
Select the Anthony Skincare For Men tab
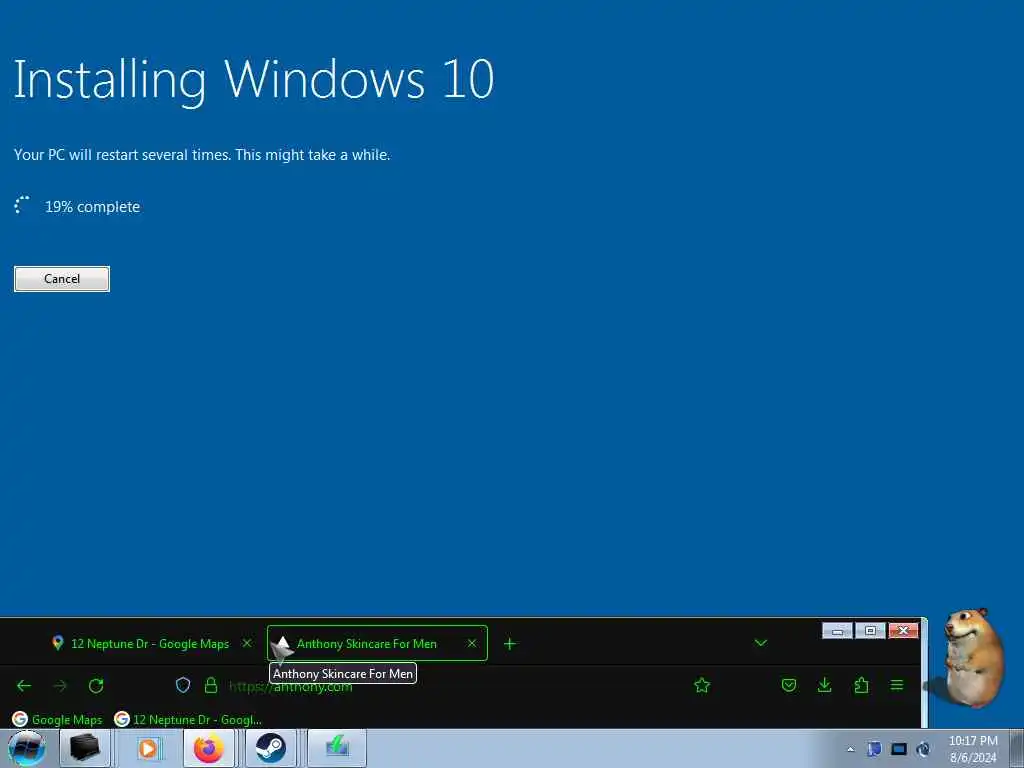coord(377,643)
